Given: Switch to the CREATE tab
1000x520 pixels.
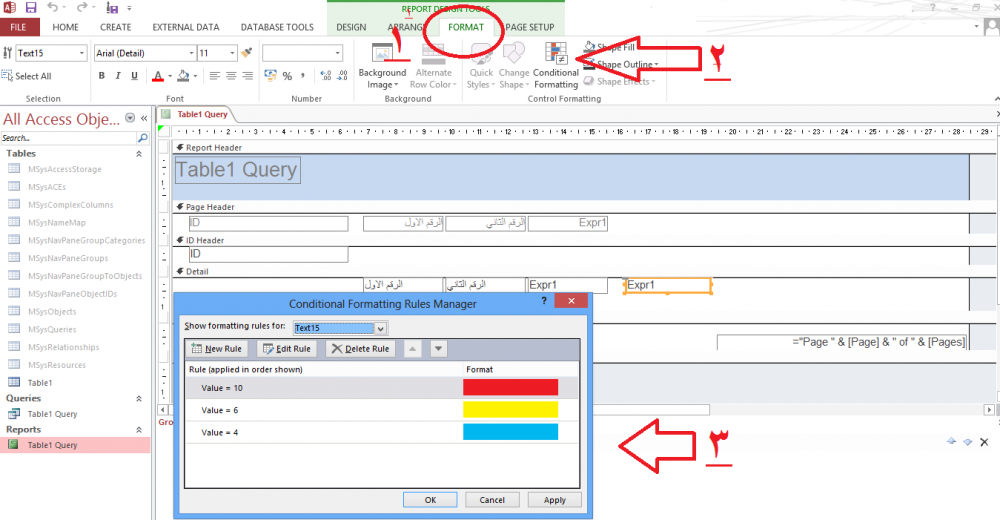Looking at the screenshot, I should pyautogui.click(x=115, y=27).
